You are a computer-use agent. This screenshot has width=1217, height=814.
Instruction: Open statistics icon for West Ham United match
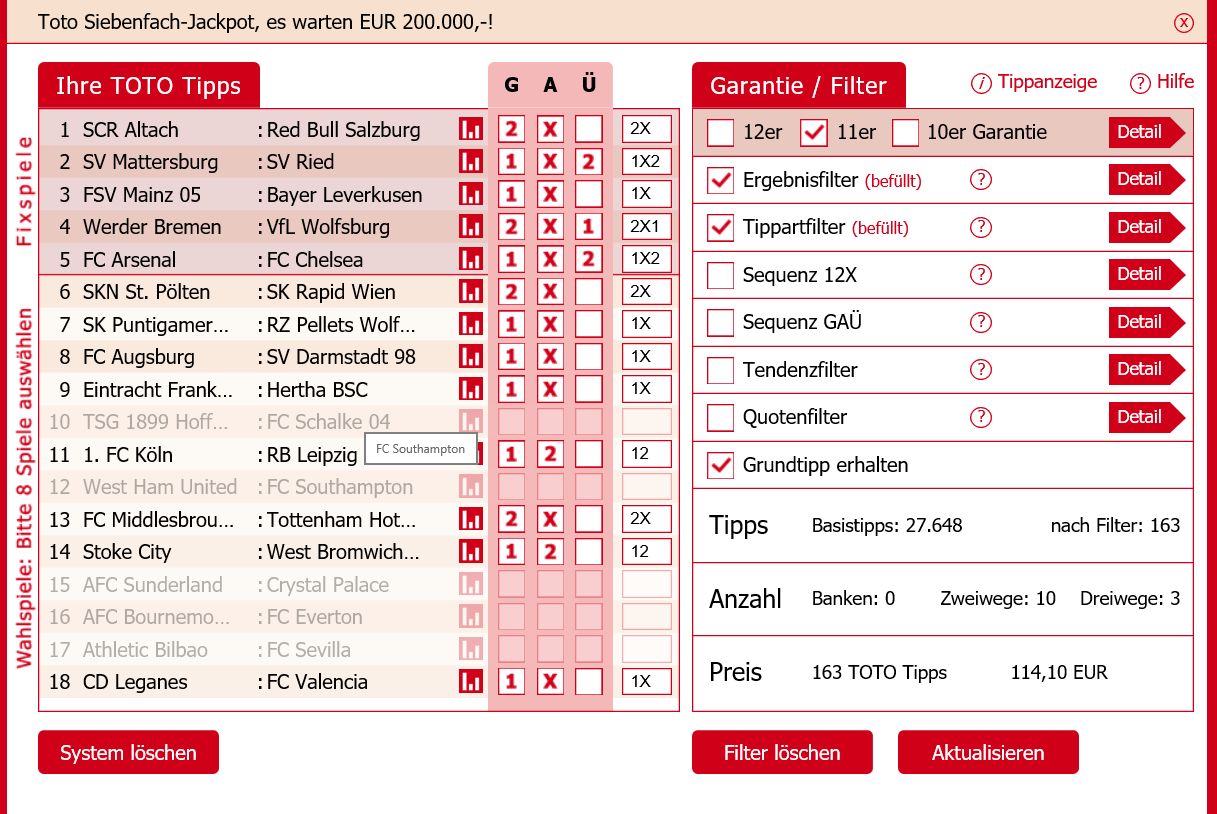pyautogui.click(x=470, y=487)
